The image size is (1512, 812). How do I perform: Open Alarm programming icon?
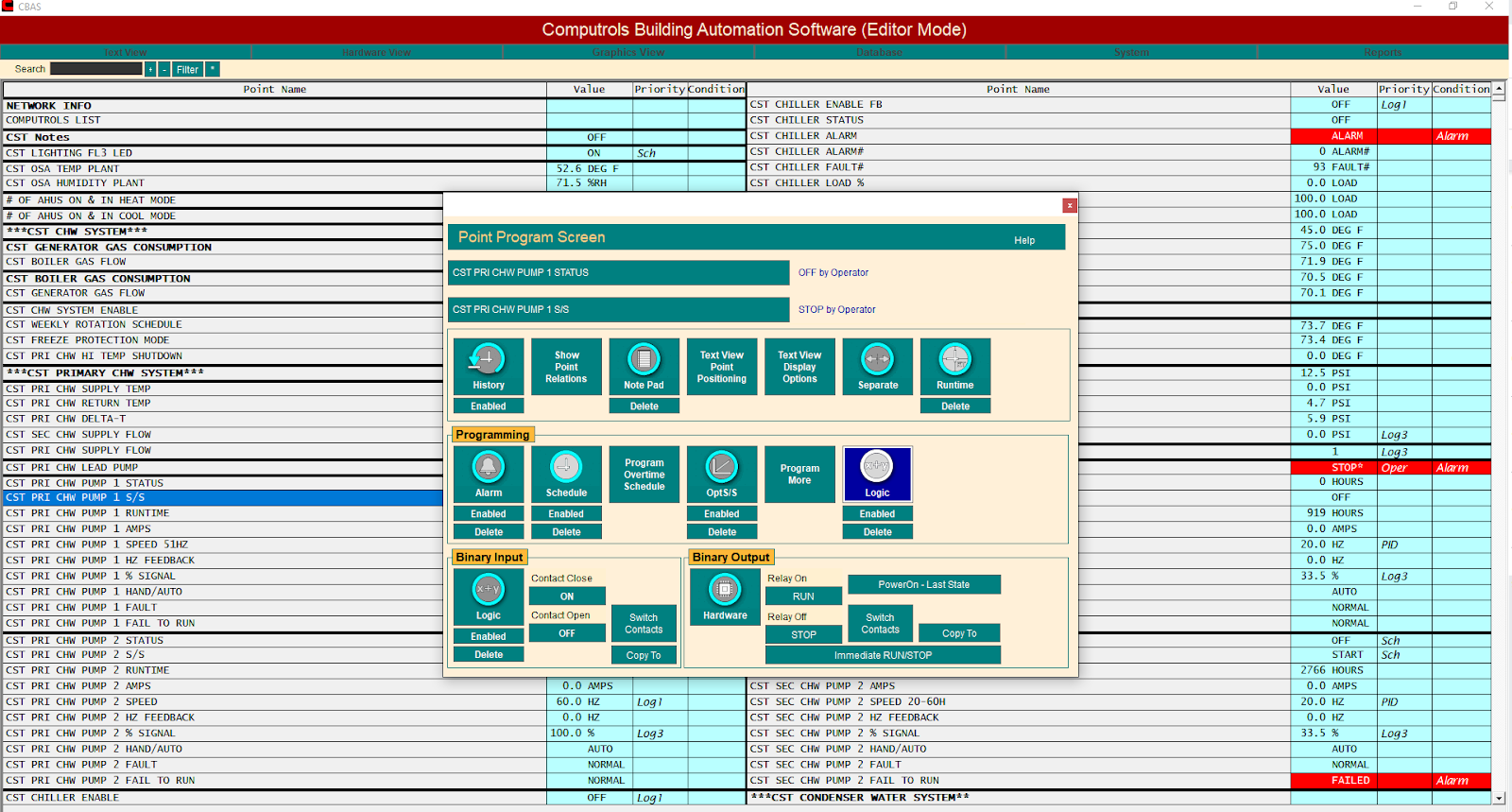pos(489,474)
